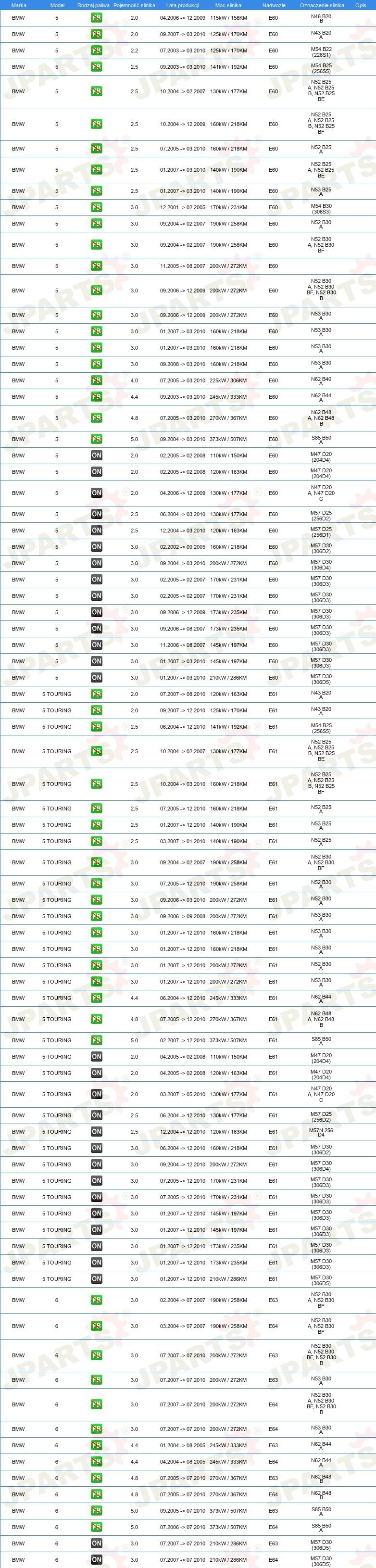
Task: Click the Moc silnika column header
Action: (x=228, y=5)
